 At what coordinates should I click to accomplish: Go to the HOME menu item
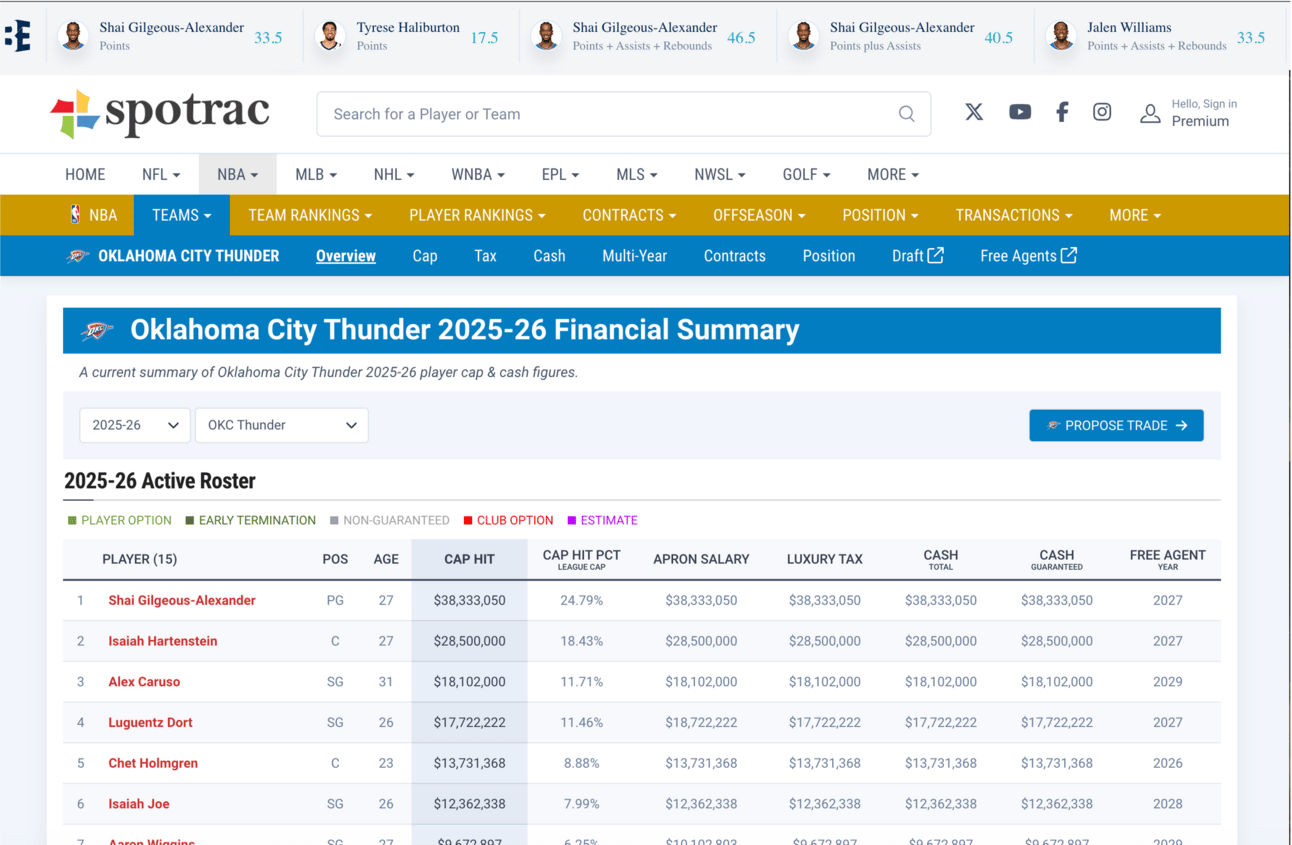coord(85,174)
